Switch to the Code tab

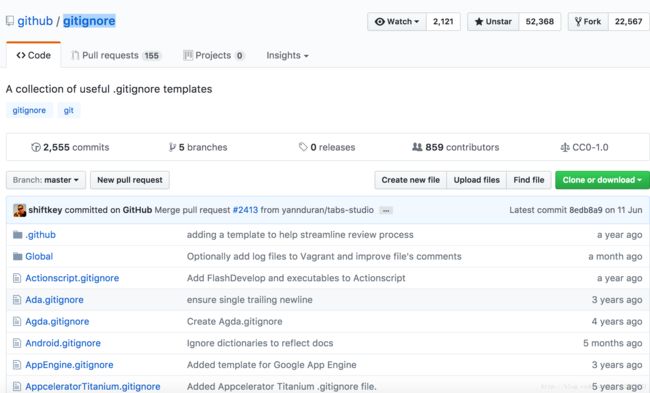pyautogui.click(x=34, y=55)
